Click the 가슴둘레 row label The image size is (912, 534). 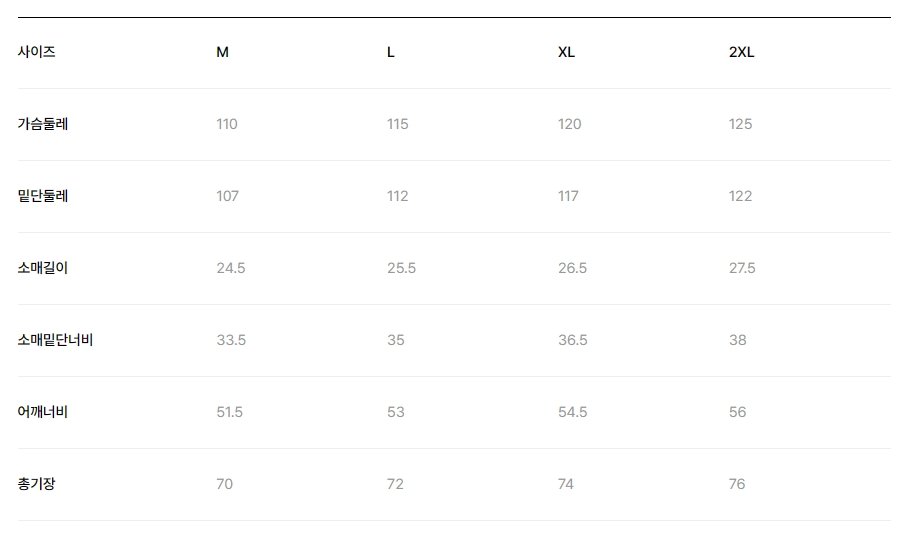click(x=43, y=124)
